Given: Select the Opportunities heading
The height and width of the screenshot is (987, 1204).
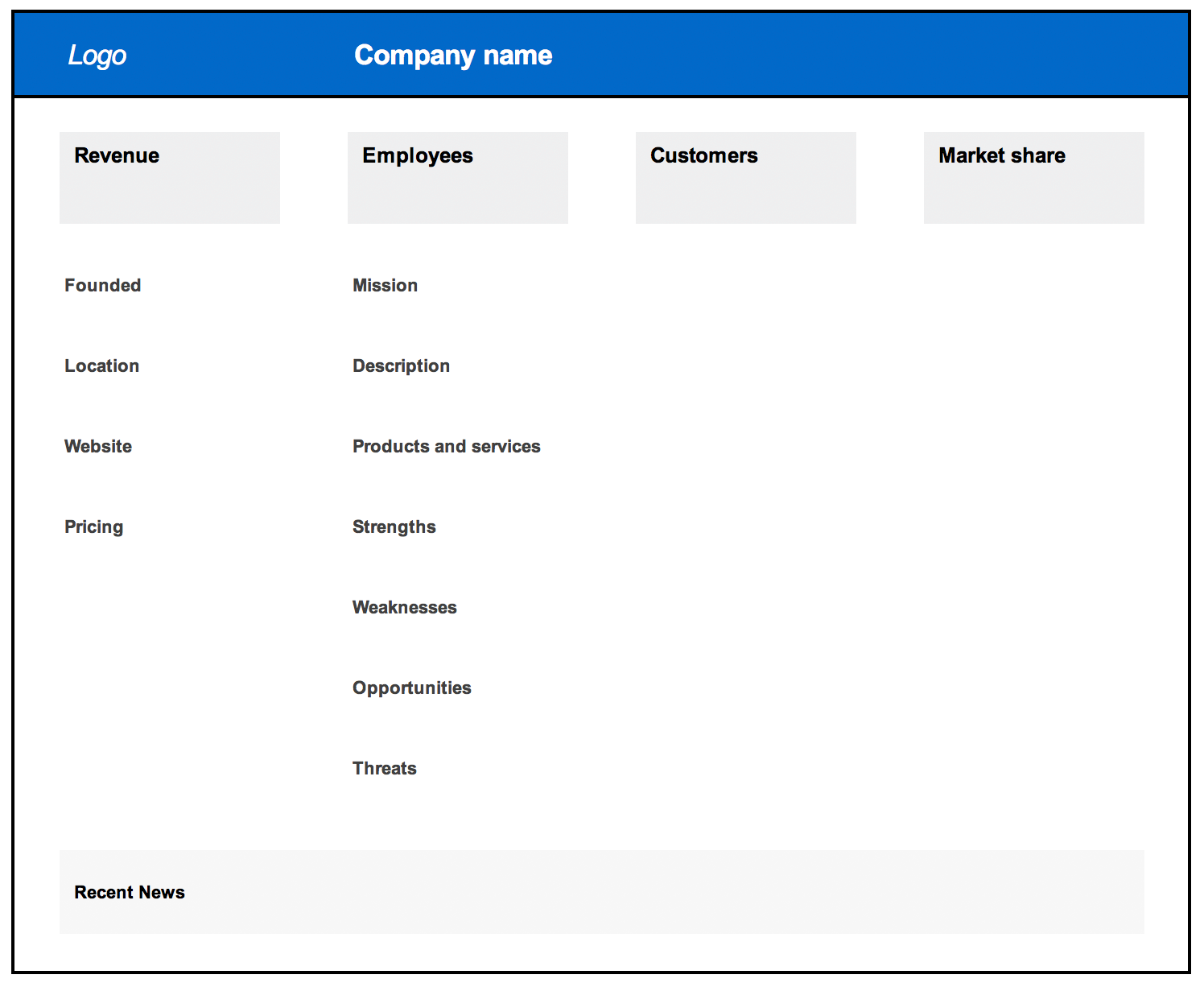Looking at the screenshot, I should (x=411, y=688).
